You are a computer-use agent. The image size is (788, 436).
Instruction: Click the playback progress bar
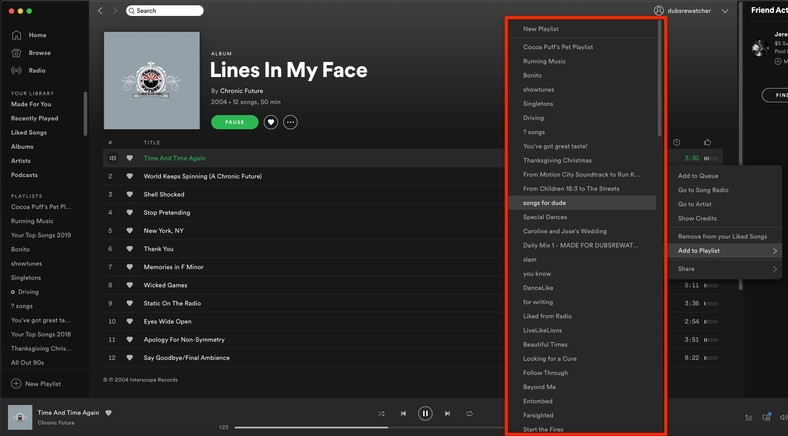tap(369, 427)
